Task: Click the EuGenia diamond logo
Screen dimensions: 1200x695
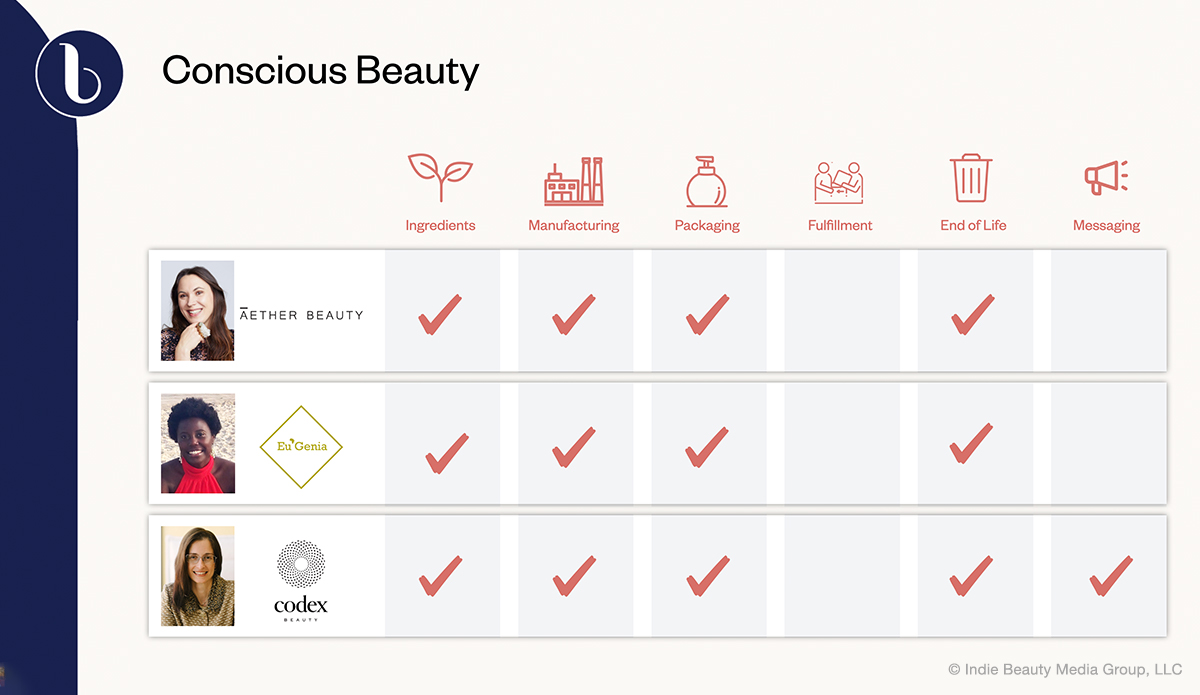Action: tap(301, 447)
